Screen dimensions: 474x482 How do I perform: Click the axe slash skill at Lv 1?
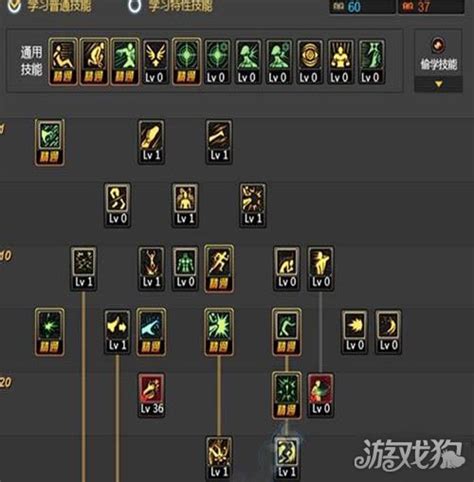point(219,142)
